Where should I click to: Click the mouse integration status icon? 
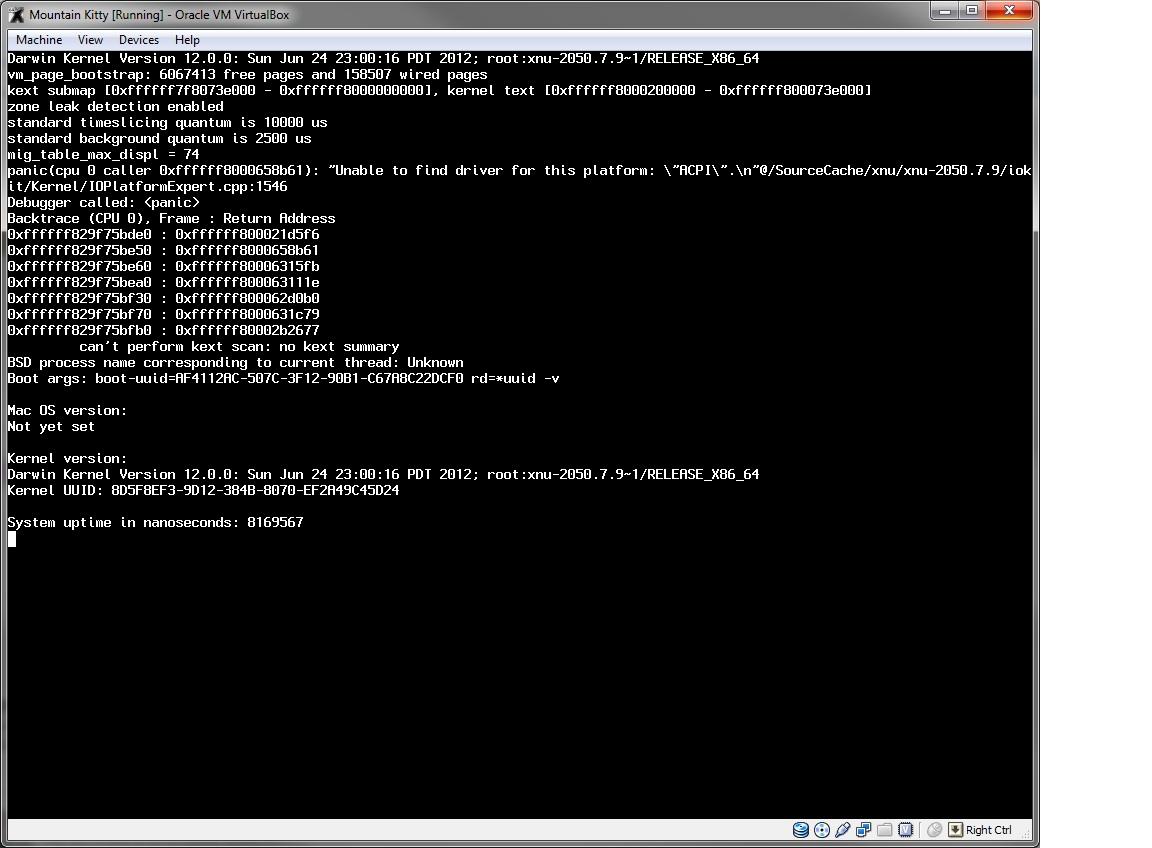coord(935,830)
